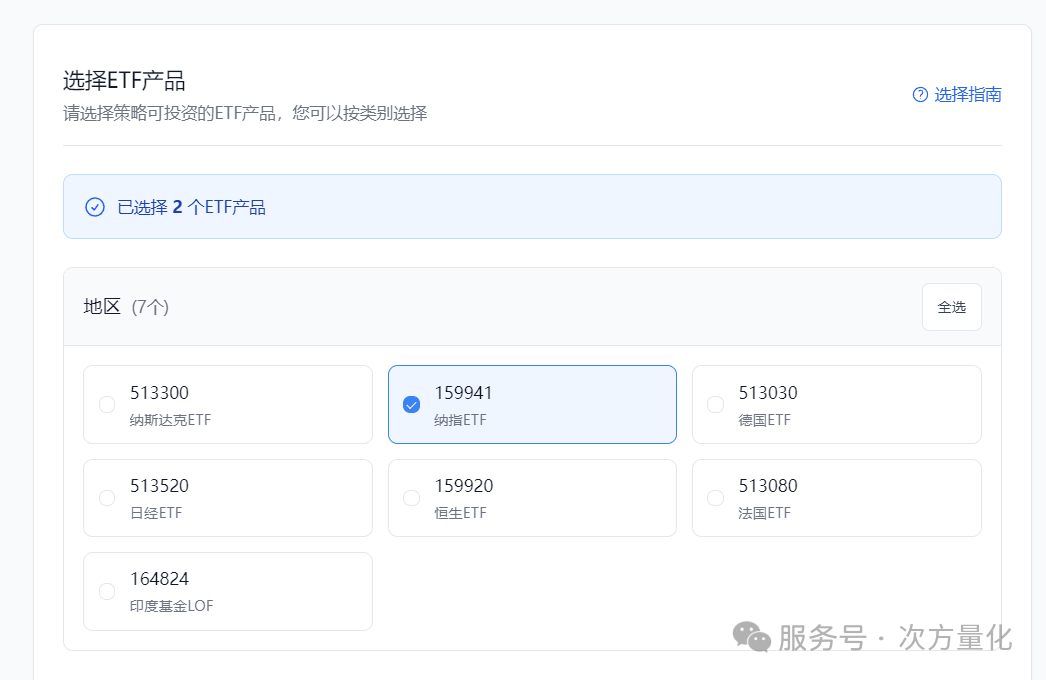Image resolution: width=1046 pixels, height=680 pixels.
Task: Click the selected 159941 纳指ETF card
Action: pos(531,404)
